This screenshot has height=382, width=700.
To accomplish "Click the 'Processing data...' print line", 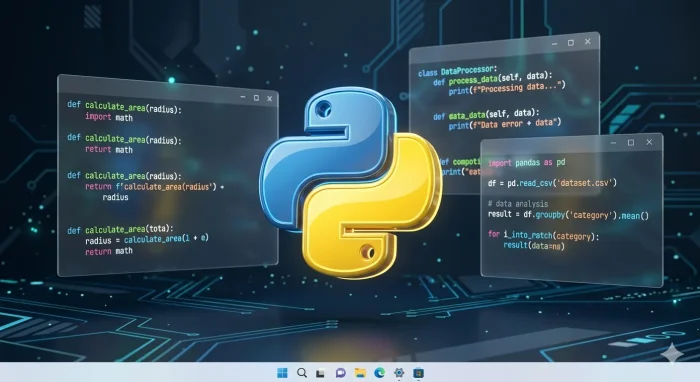I will coord(507,88).
